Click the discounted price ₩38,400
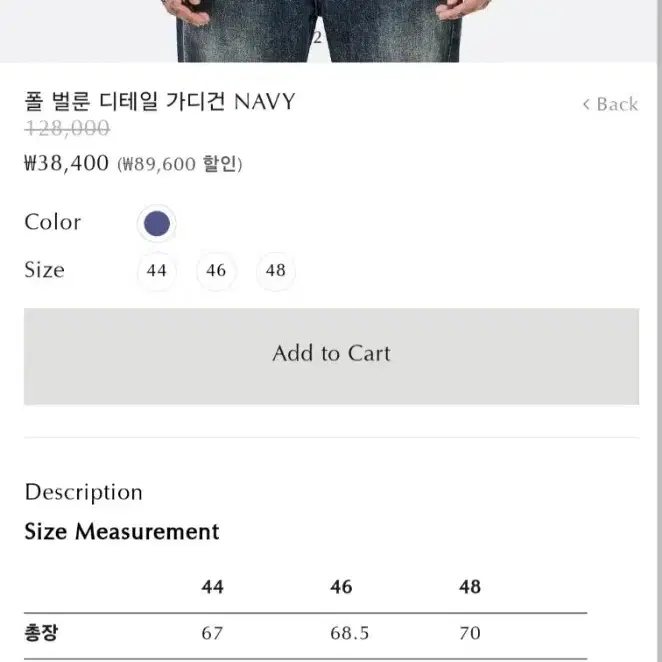Viewport: 662px width, 662px height. (66, 163)
